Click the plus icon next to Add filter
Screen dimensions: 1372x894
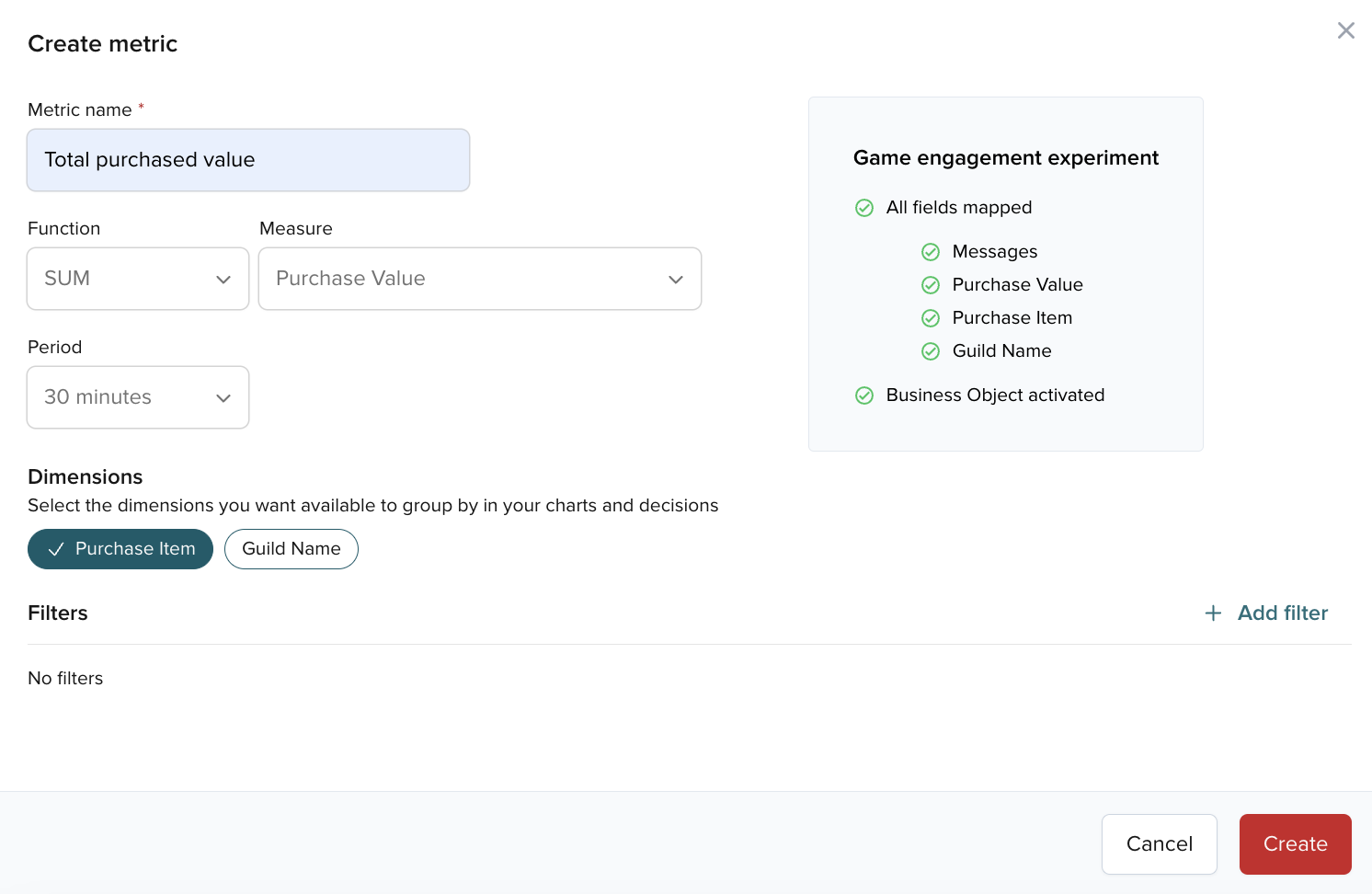coord(1213,613)
